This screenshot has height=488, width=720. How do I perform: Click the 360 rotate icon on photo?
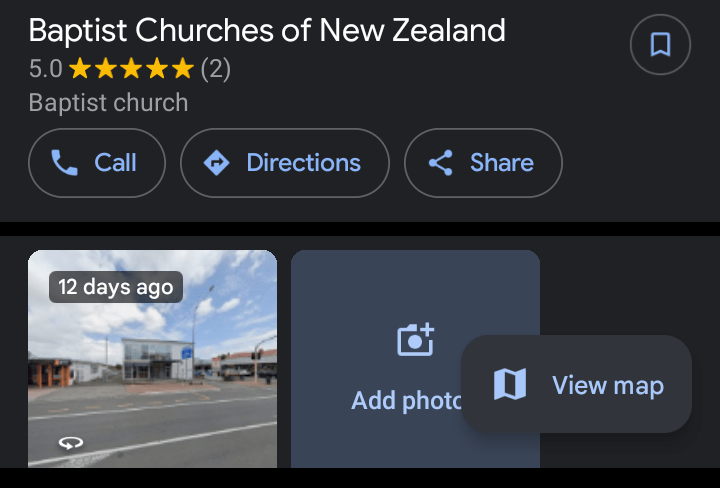69,442
